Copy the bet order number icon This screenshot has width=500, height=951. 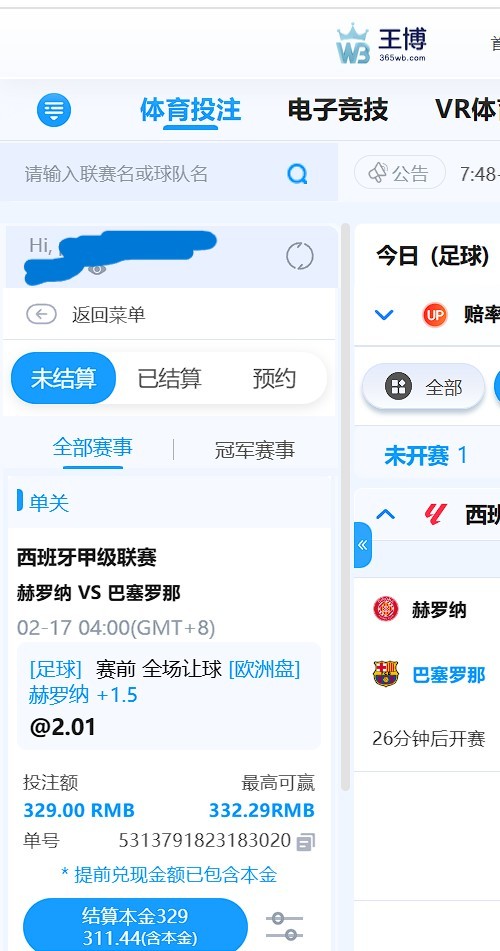(306, 841)
